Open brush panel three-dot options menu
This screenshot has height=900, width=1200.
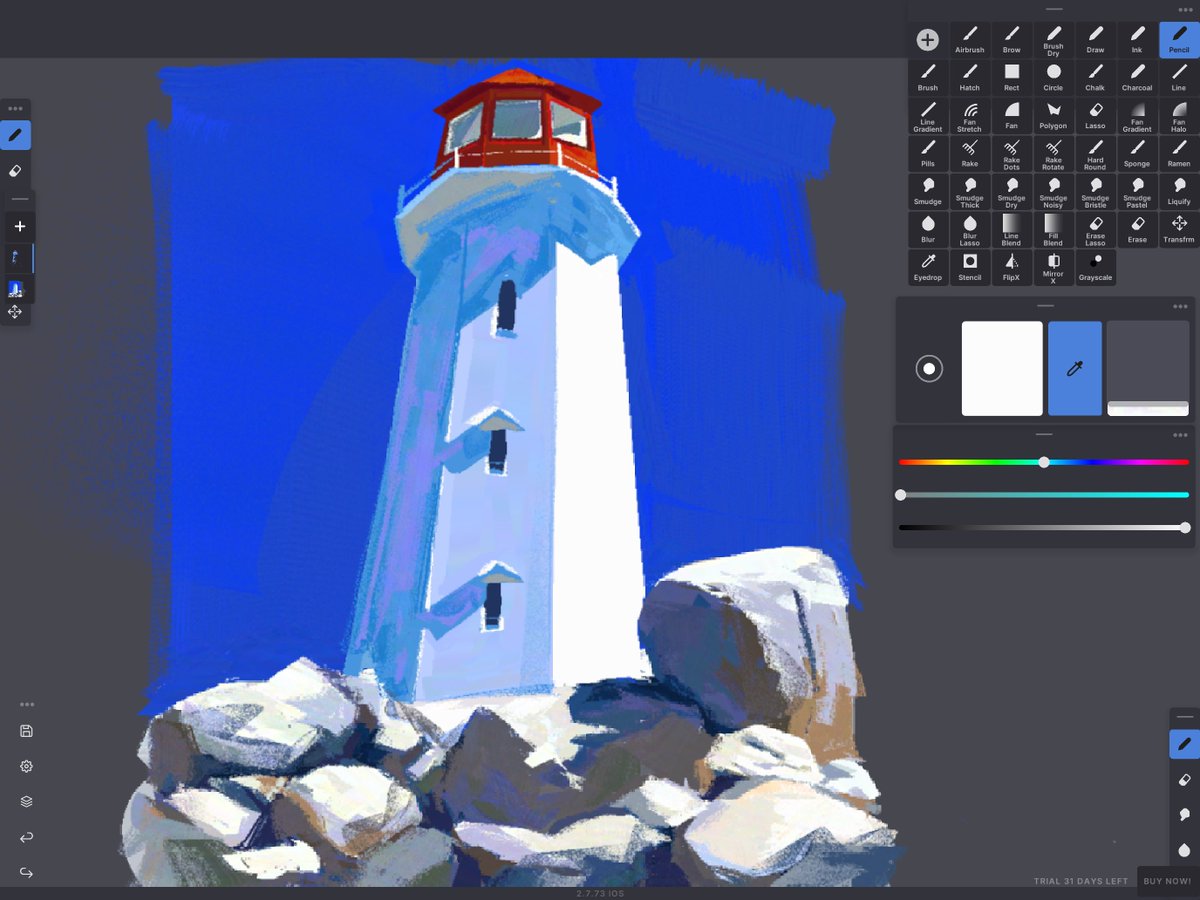1185,10
